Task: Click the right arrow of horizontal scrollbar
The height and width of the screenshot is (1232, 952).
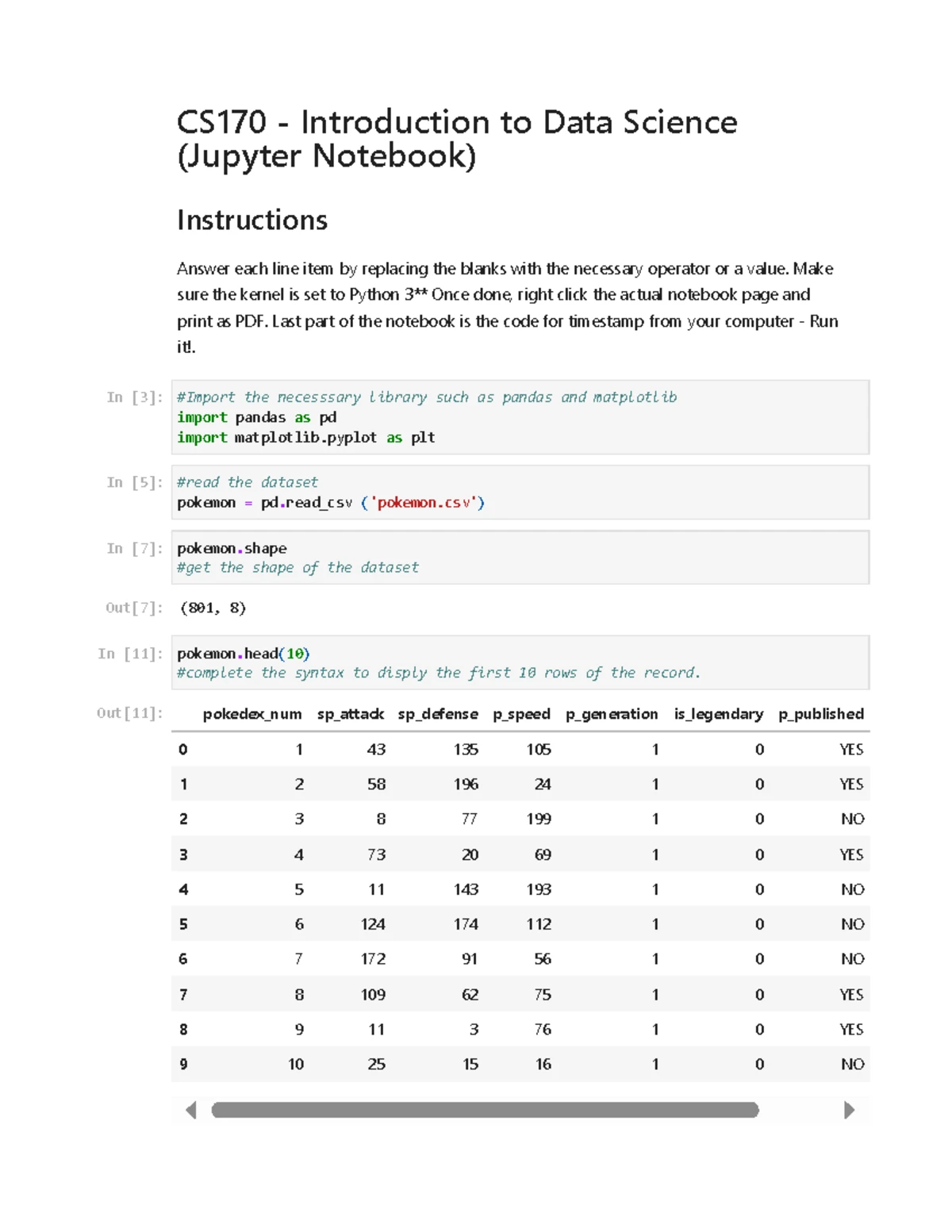Action: [849, 1110]
